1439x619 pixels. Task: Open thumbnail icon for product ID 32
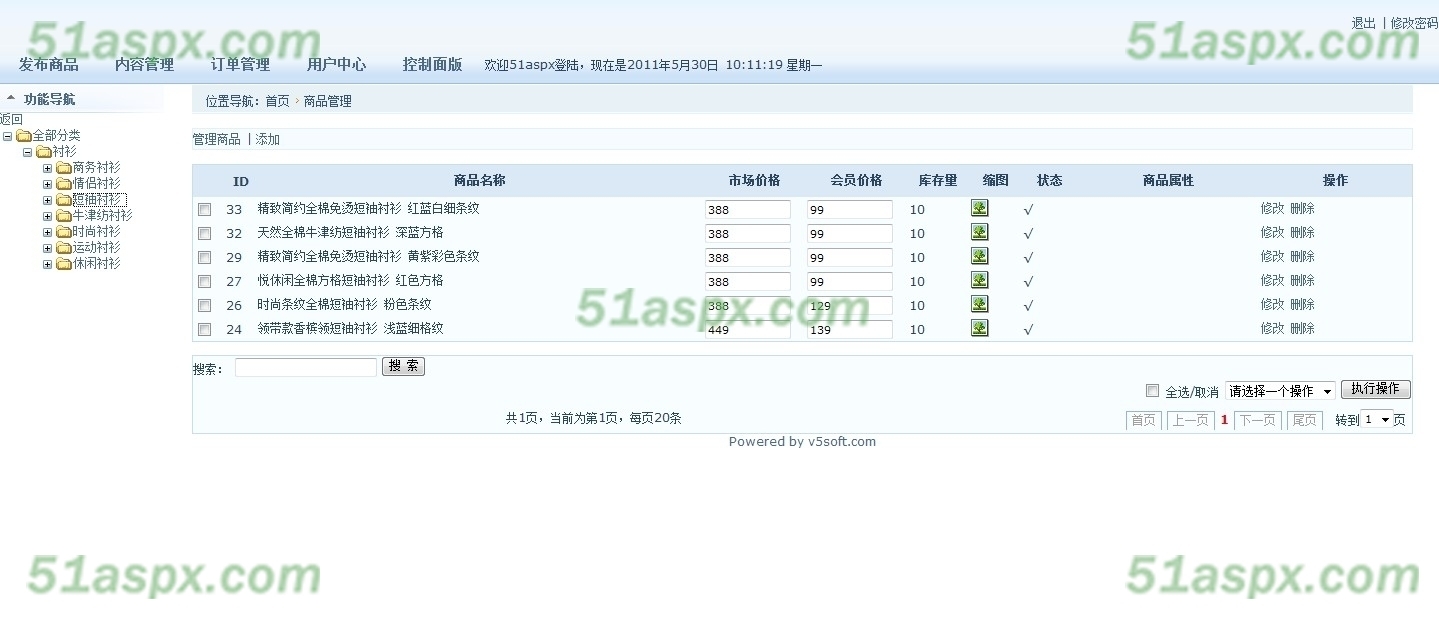(x=979, y=232)
